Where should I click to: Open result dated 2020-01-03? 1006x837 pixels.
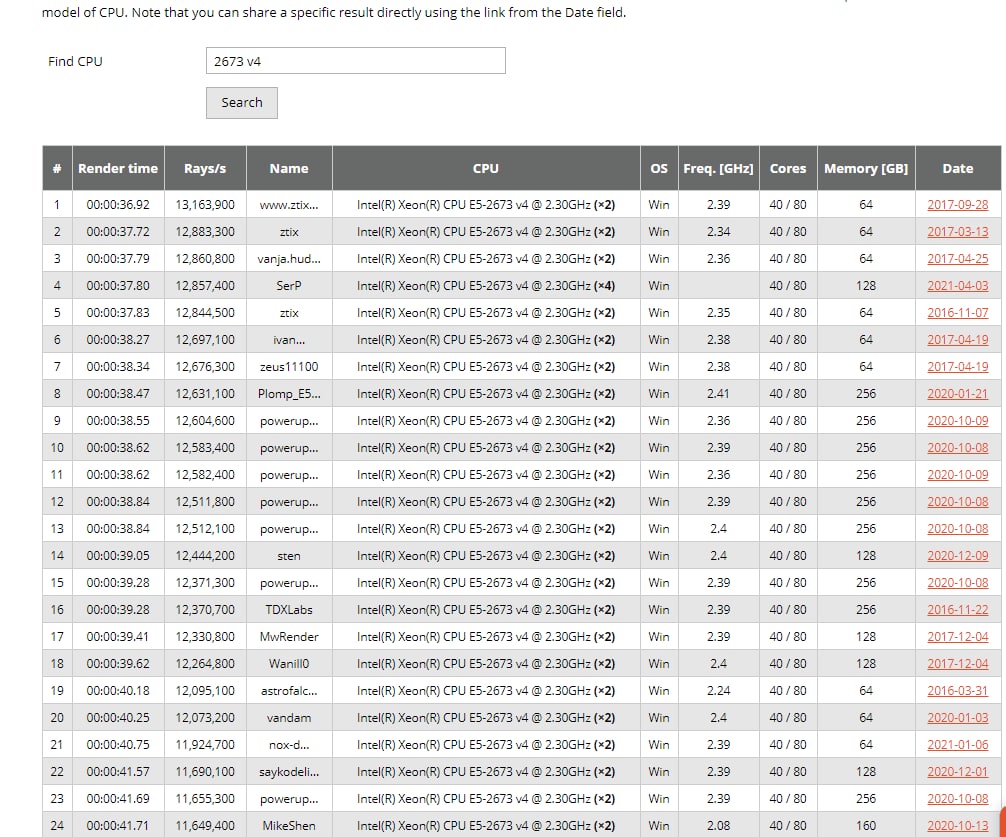957,717
